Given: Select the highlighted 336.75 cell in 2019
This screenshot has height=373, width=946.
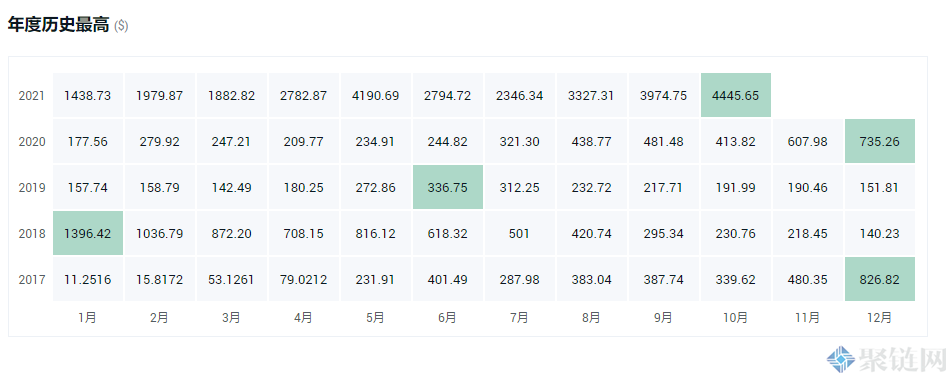Looking at the screenshot, I should point(448,187).
